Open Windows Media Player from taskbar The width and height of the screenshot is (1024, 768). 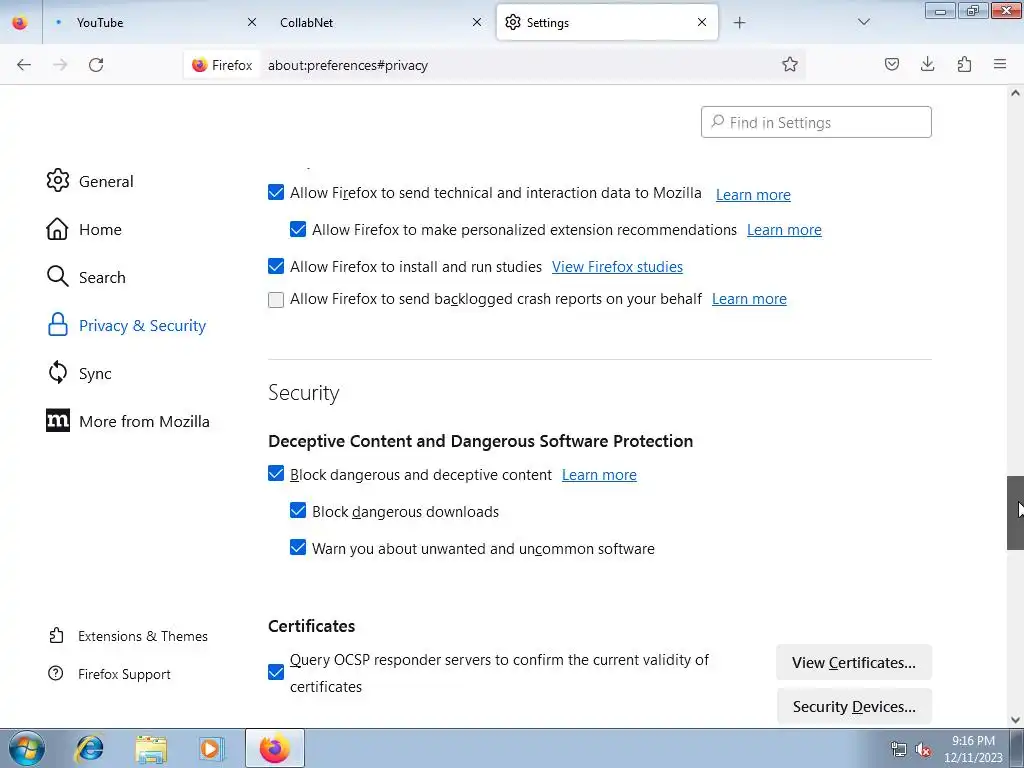(x=211, y=748)
